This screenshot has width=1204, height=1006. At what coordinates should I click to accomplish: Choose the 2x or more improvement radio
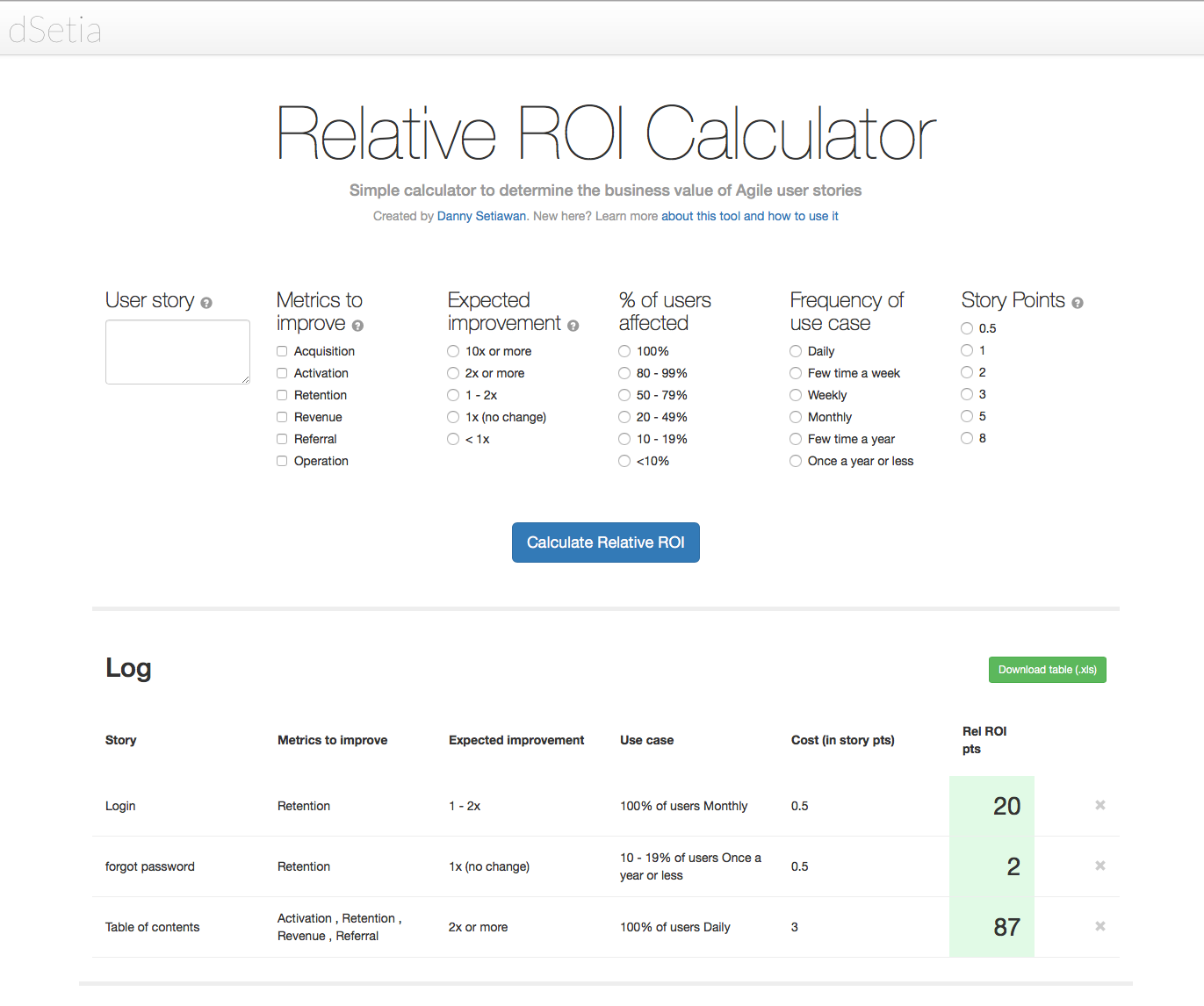click(x=453, y=373)
